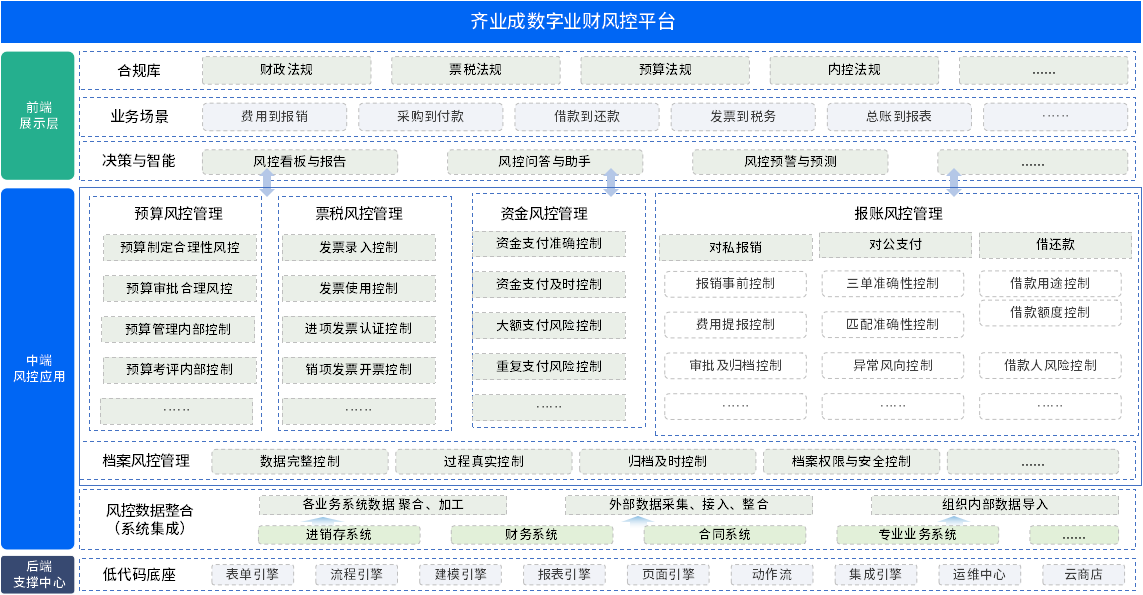This screenshot has height=595, width=1143.
Task: Click 销项发票开票控制 item
Action: (359, 370)
